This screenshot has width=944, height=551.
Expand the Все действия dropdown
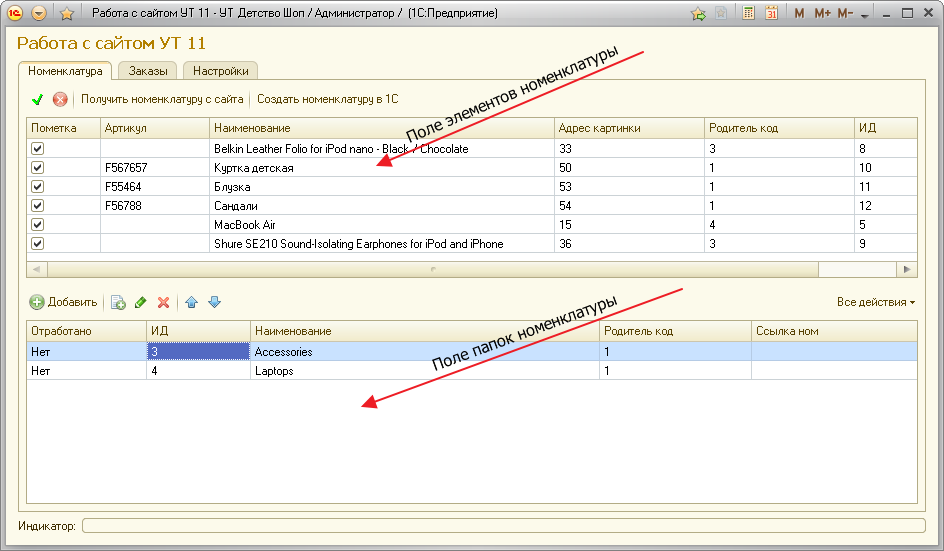876,302
